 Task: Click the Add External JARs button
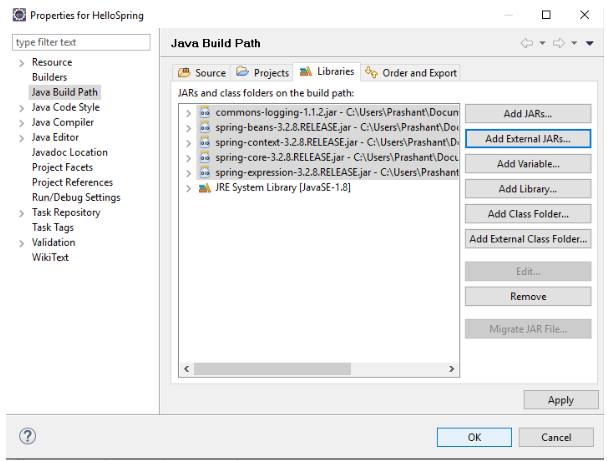coord(527,139)
